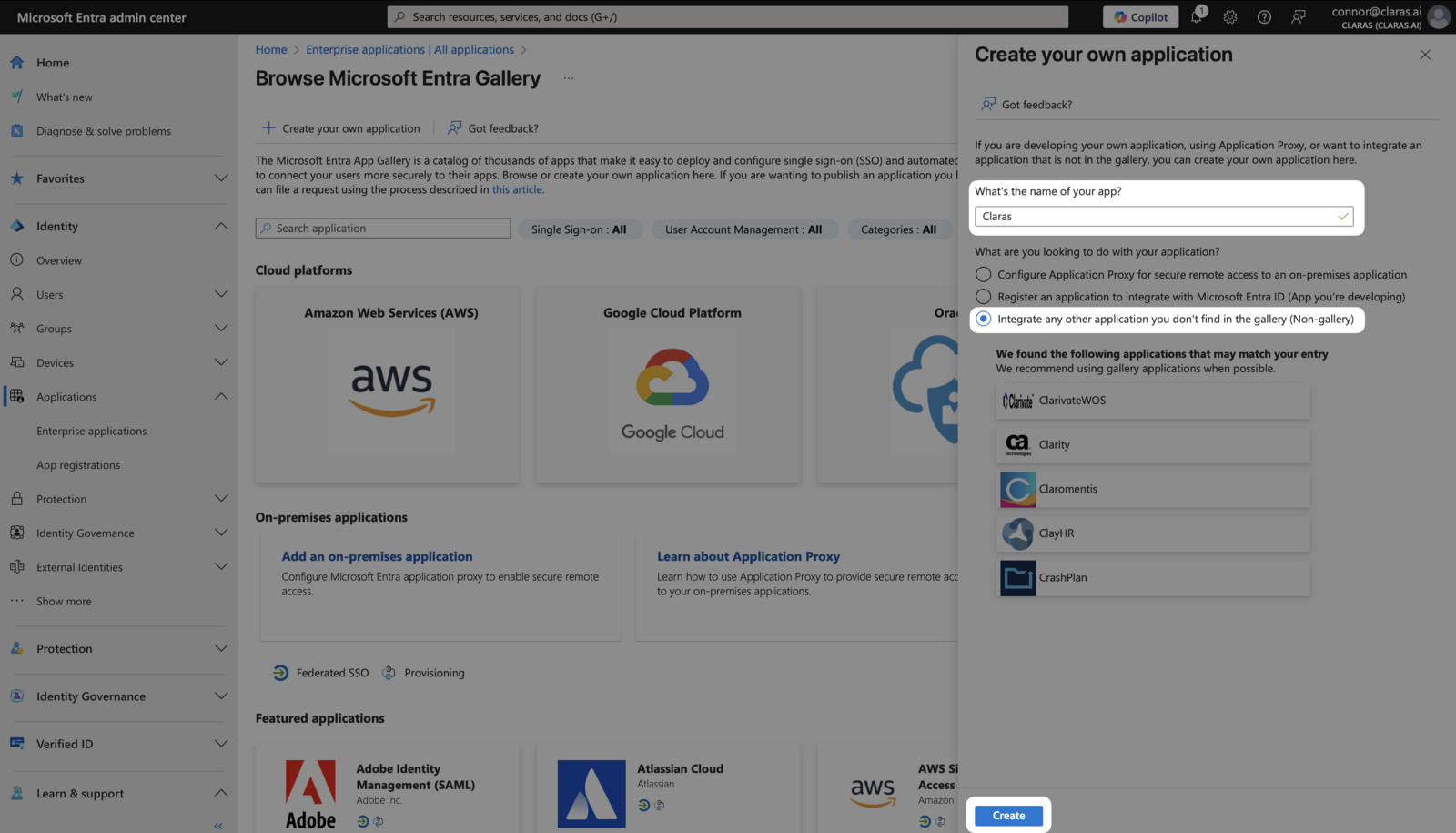Click the Learn & support icon
This screenshot has width=1456, height=833.
coord(16,793)
